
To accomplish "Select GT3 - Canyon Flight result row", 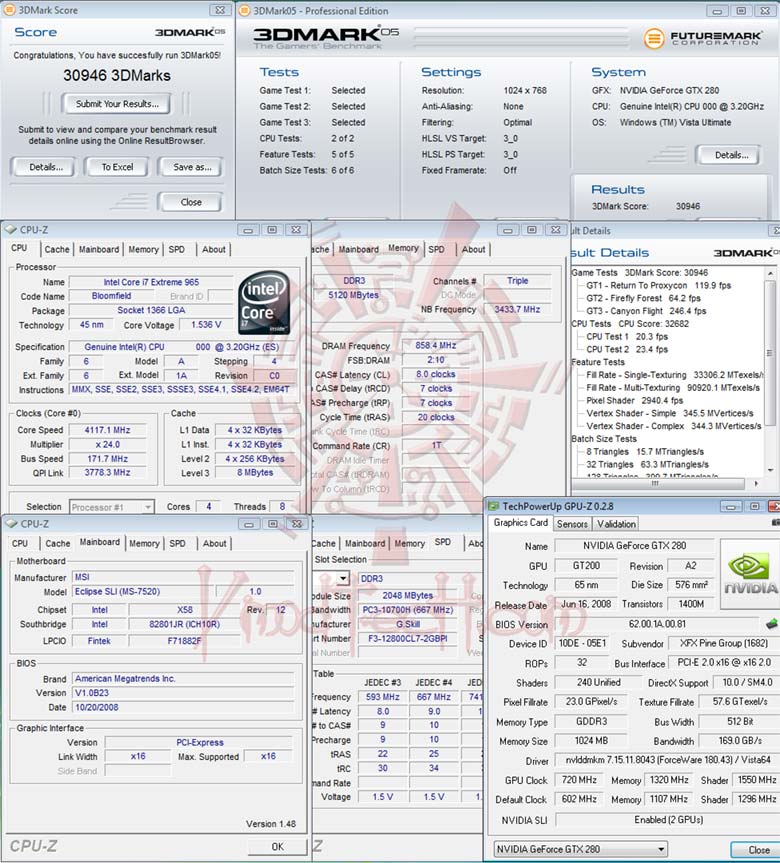I will coord(646,311).
